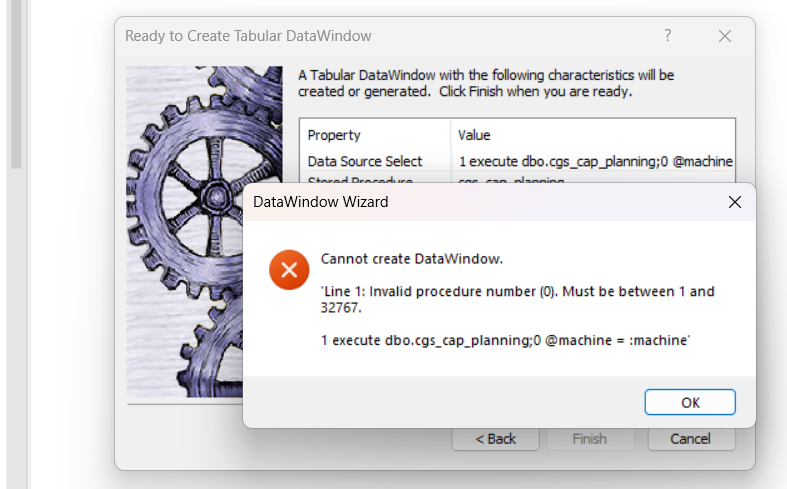Click the execute dbo.cgs_cap_planning value cell
Image resolution: width=787 pixels, height=489 pixels.
[595, 161]
